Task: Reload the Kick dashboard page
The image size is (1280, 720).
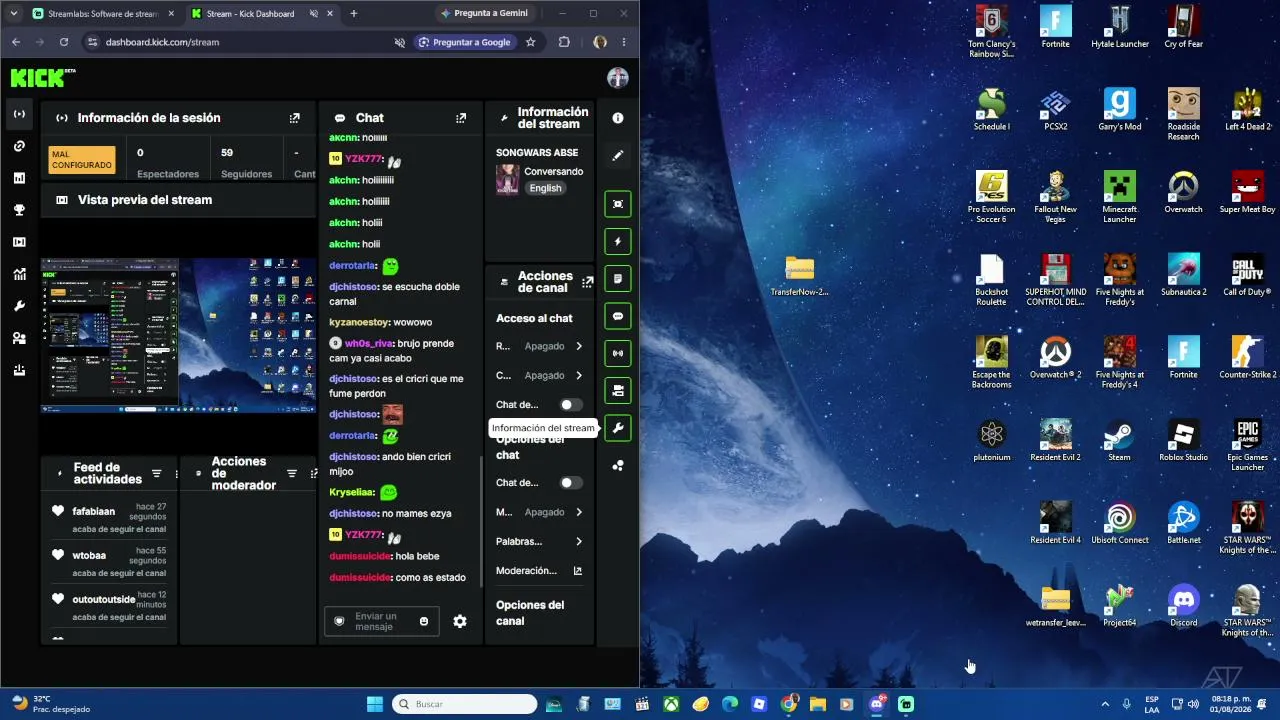Action: tap(64, 42)
